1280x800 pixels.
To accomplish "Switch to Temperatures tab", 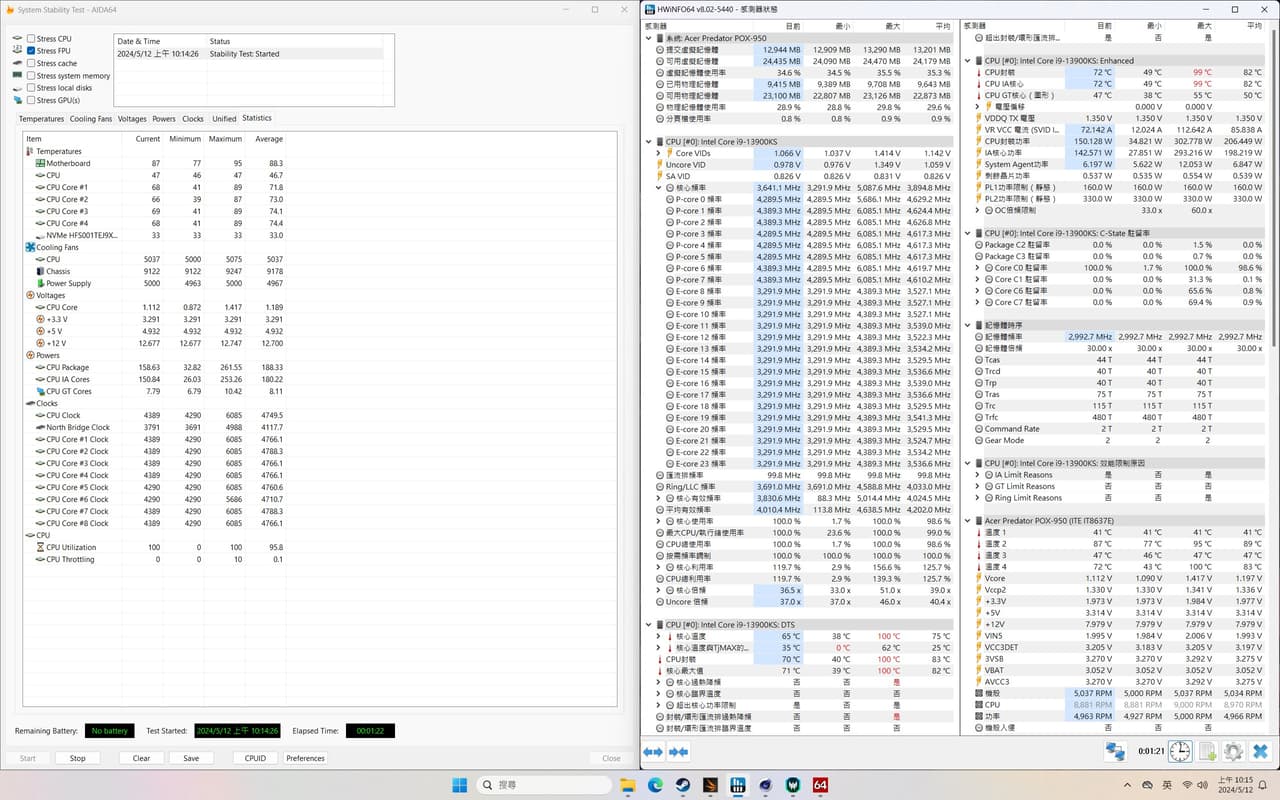I will pos(41,119).
